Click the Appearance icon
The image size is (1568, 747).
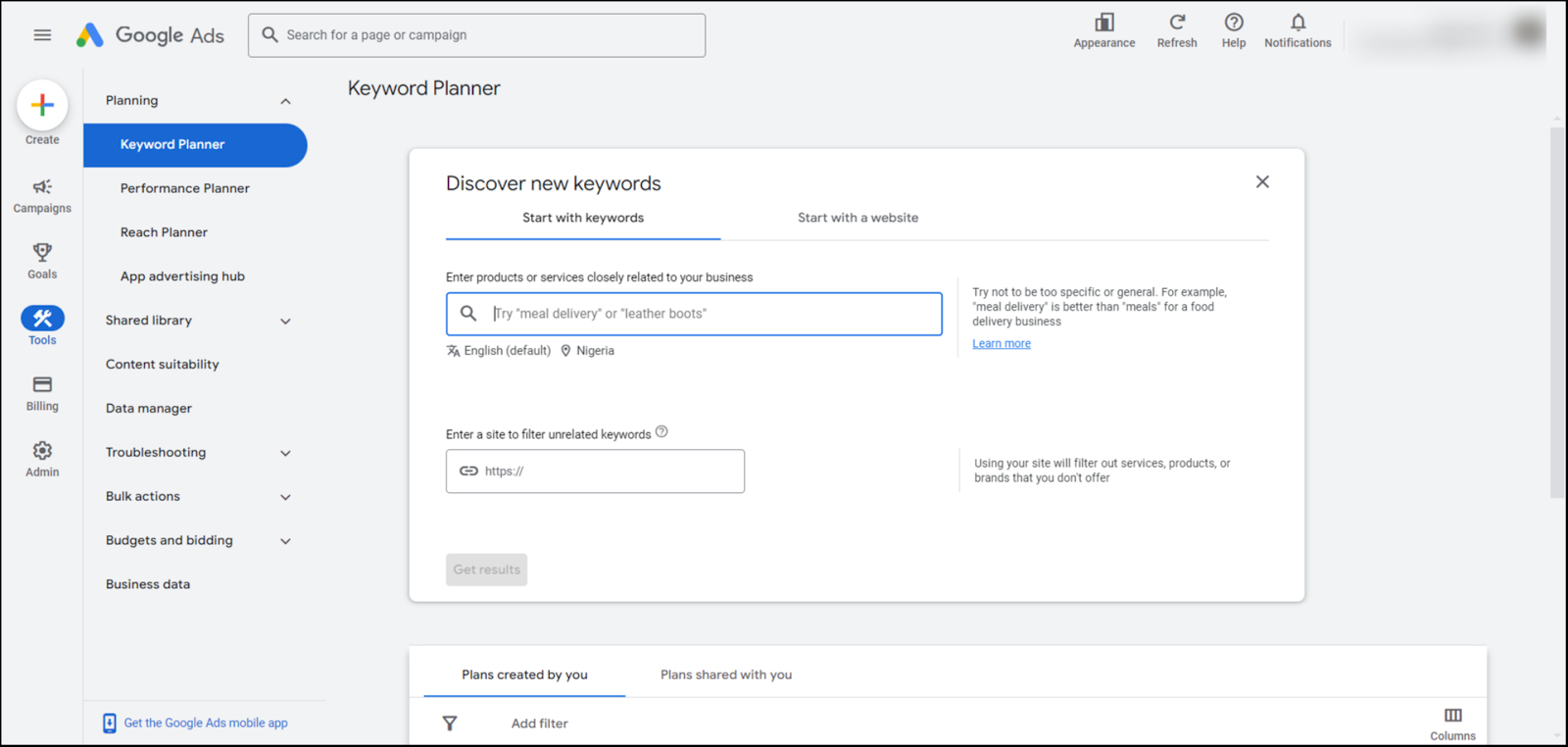point(1104,23)
